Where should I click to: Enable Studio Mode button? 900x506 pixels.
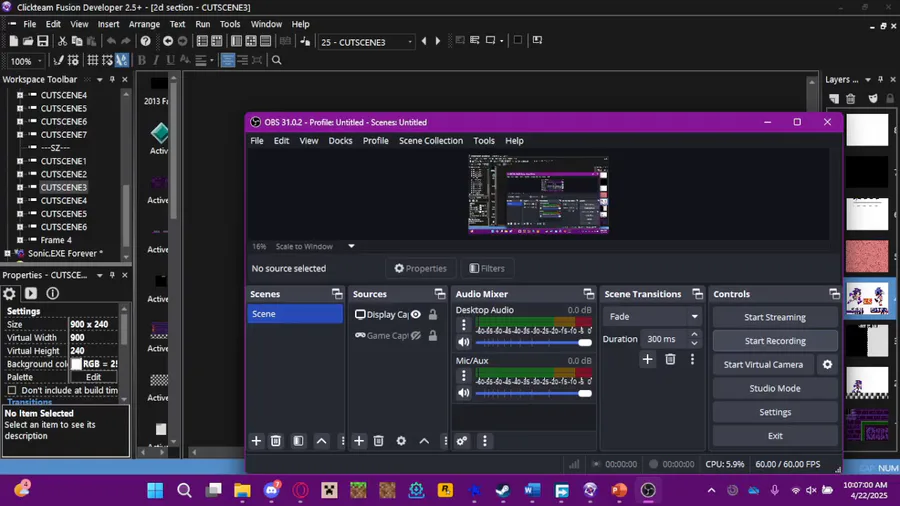pyautogui.click(x=774, y=388)
